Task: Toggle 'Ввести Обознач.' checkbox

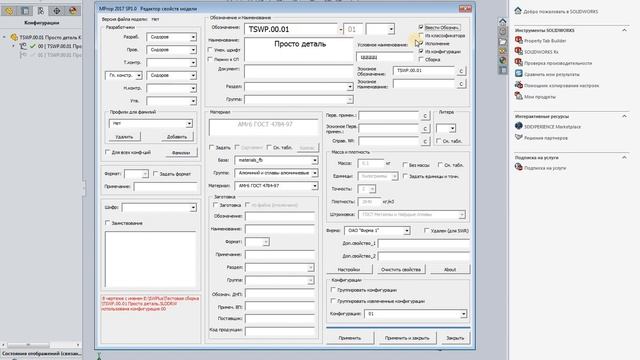Action: (x=421, y=27)
